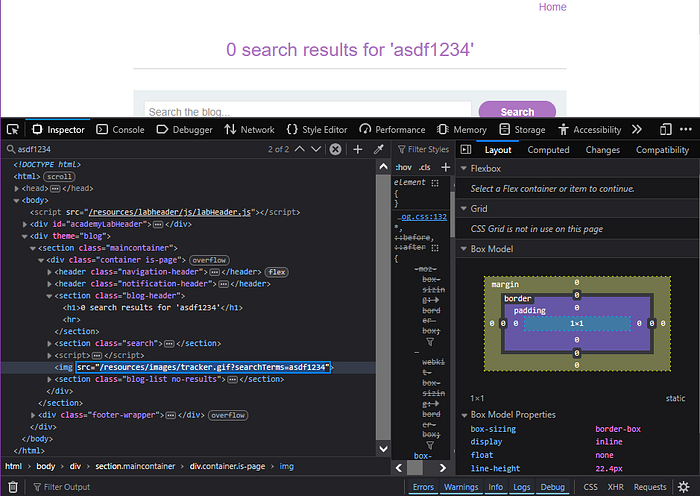Viewport: 700px width, 496px height.
Task: Collapse the body element
Action: (17, 200)
